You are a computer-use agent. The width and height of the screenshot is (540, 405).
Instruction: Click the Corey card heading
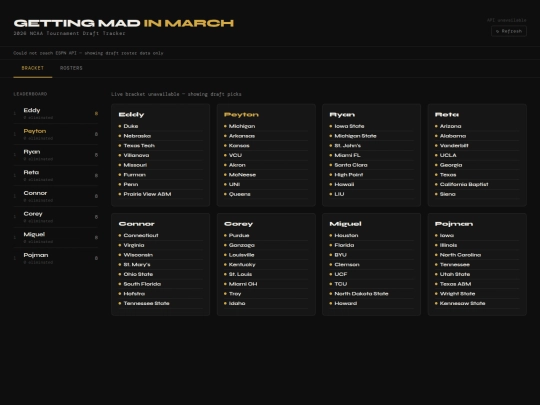point(238,224)
